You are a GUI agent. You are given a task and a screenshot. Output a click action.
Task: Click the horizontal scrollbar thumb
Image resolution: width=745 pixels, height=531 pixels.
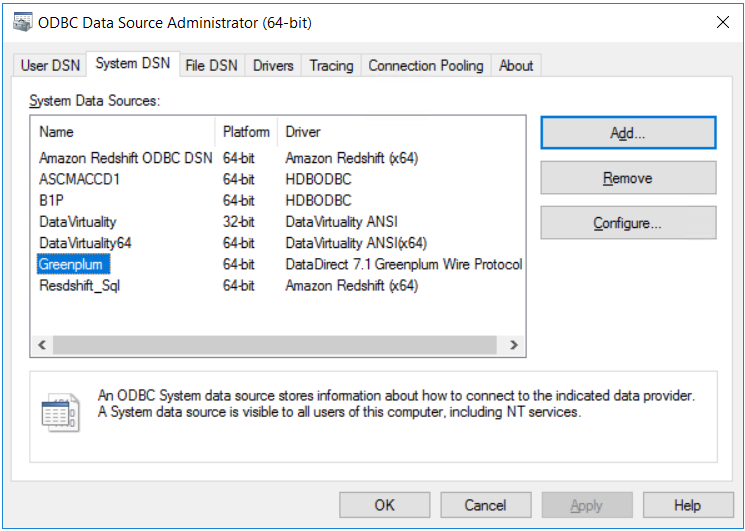(275, 345)
